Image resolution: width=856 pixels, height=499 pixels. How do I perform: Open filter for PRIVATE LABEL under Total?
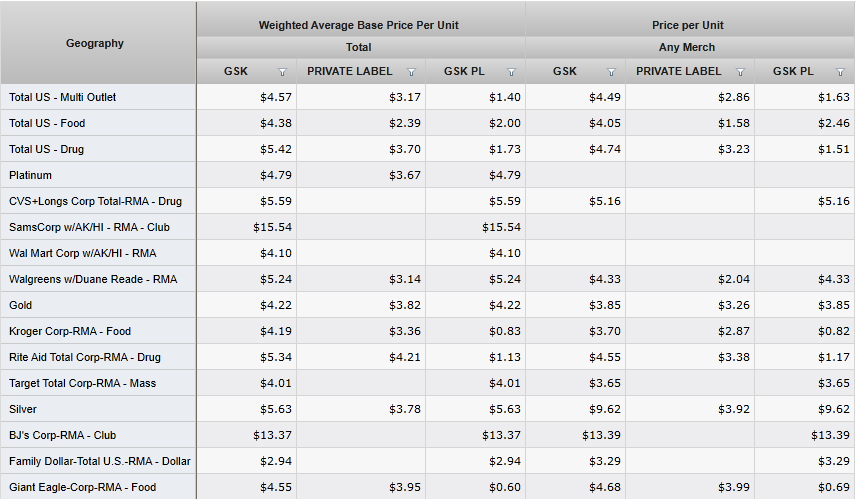(x=411, y=72)
